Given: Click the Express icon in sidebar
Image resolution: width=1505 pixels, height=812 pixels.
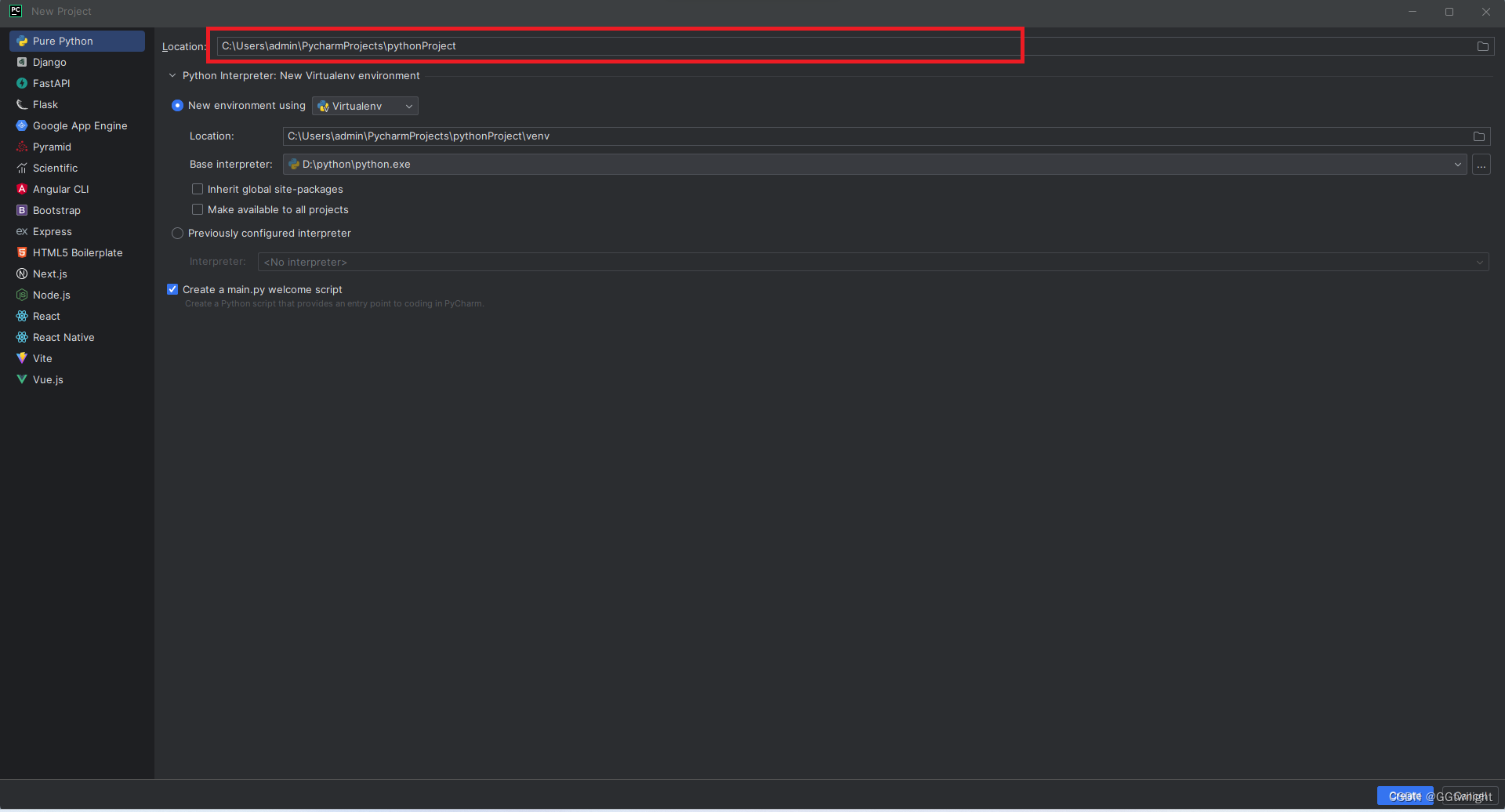Looking at the screenshot, I should tap(22, 232).
